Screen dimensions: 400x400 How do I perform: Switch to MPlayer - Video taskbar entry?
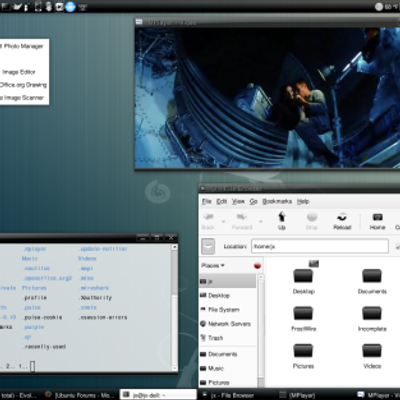[378, 395]
